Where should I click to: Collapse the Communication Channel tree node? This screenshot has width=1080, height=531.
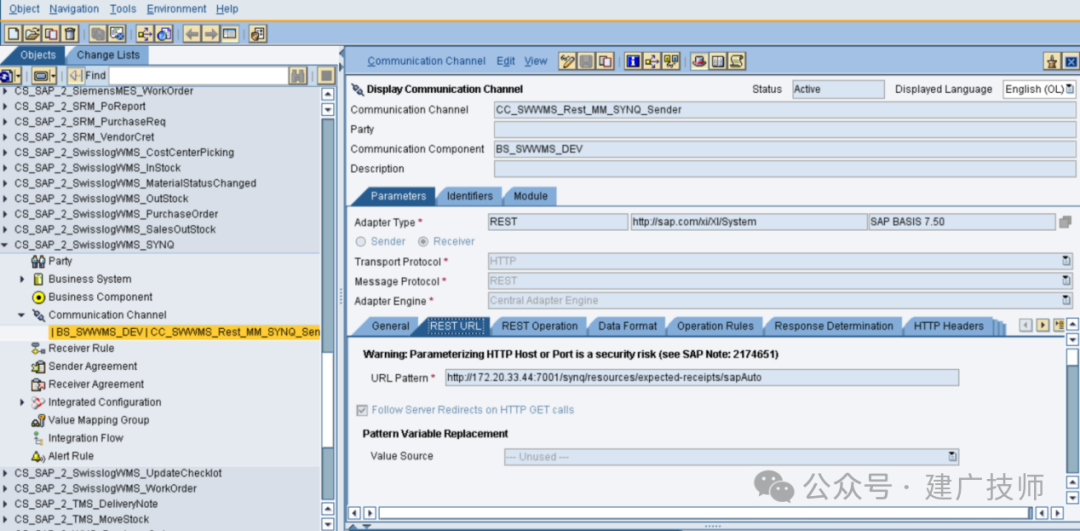[x=22, y=315]
